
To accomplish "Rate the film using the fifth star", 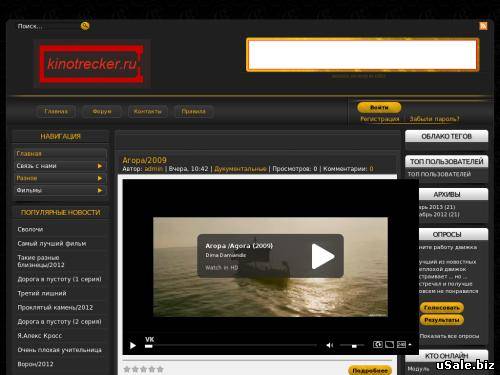I will point(160,369).
